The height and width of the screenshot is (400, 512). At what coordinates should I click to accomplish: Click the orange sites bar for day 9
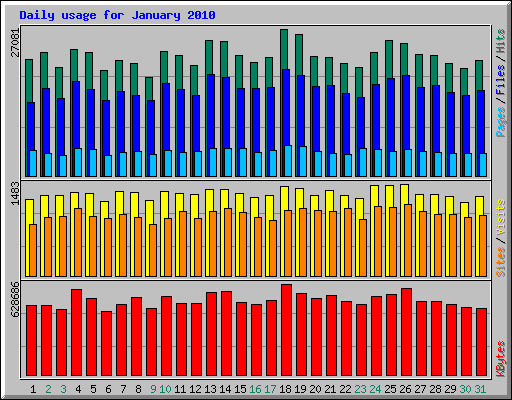[x=153, y=250]
